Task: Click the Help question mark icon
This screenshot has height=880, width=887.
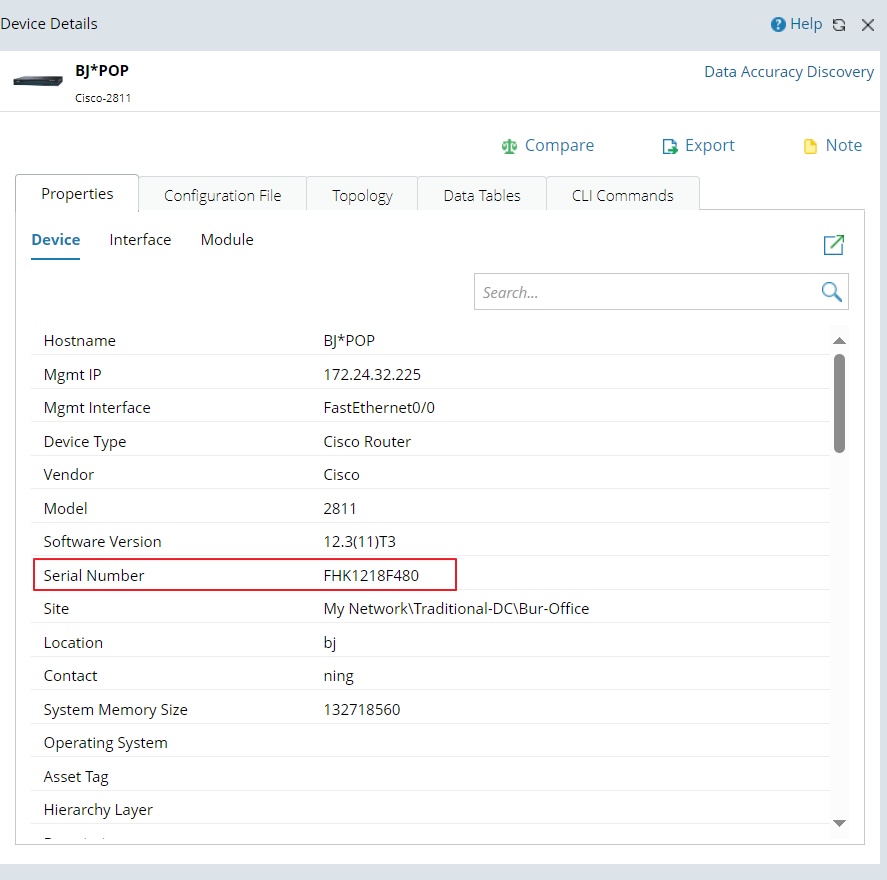Action: [778, 25]
